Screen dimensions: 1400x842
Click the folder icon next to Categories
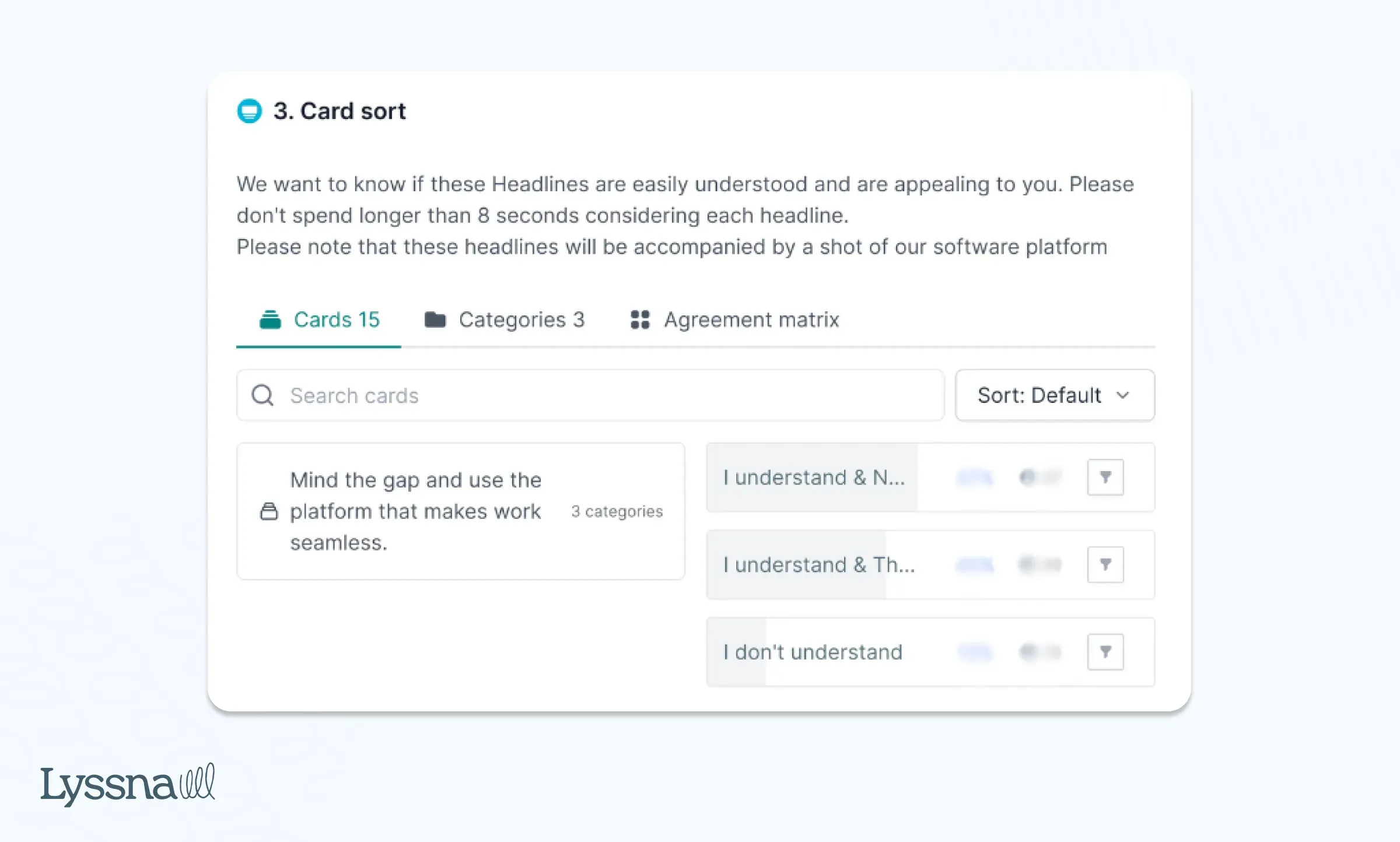[x=435, y=319]
